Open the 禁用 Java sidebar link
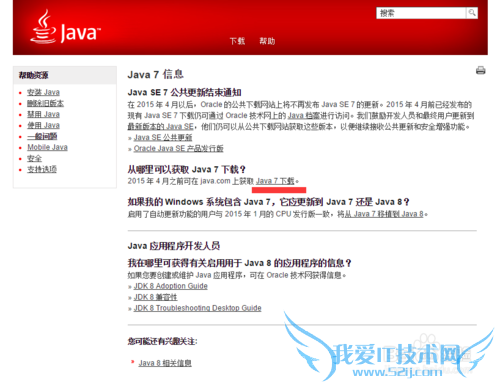Screen dimensions: 500x387 click(43, 114)
